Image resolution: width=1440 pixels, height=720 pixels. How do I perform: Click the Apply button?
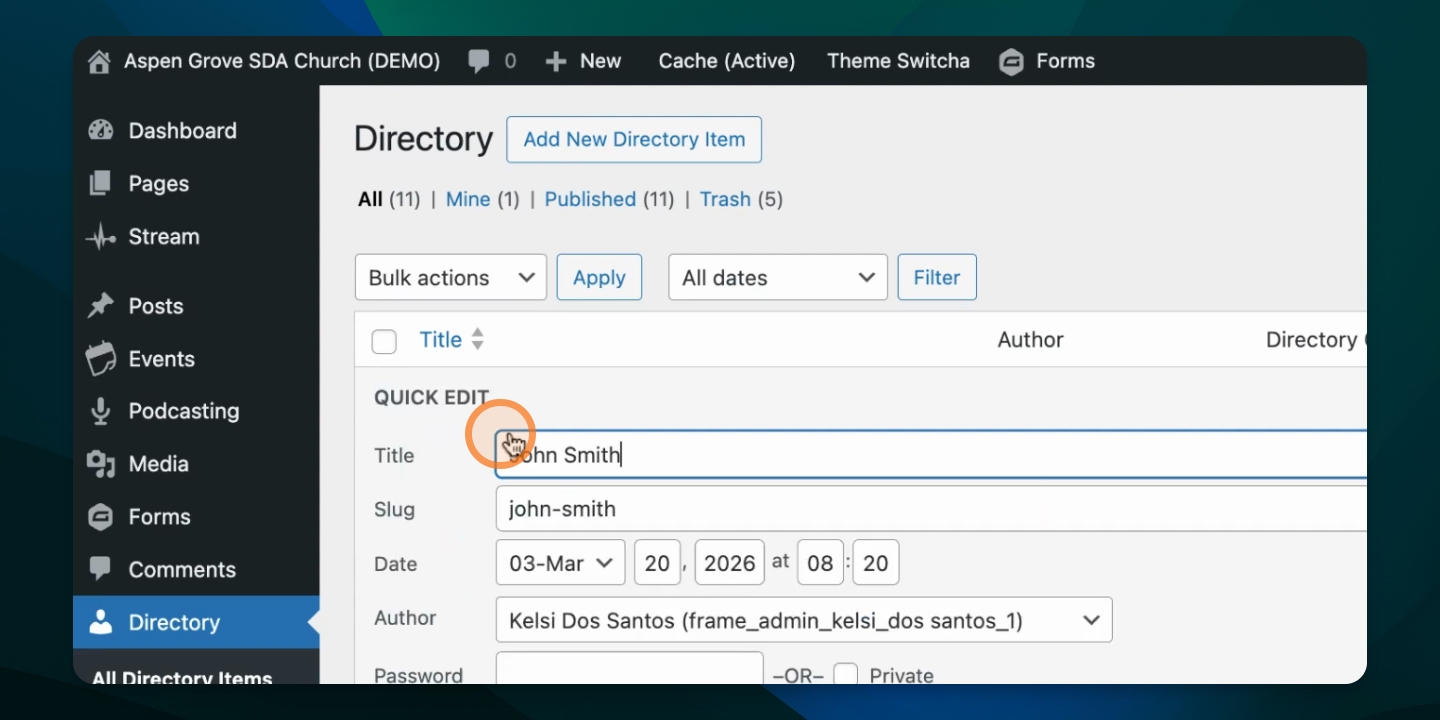click(x=599, y=278)
